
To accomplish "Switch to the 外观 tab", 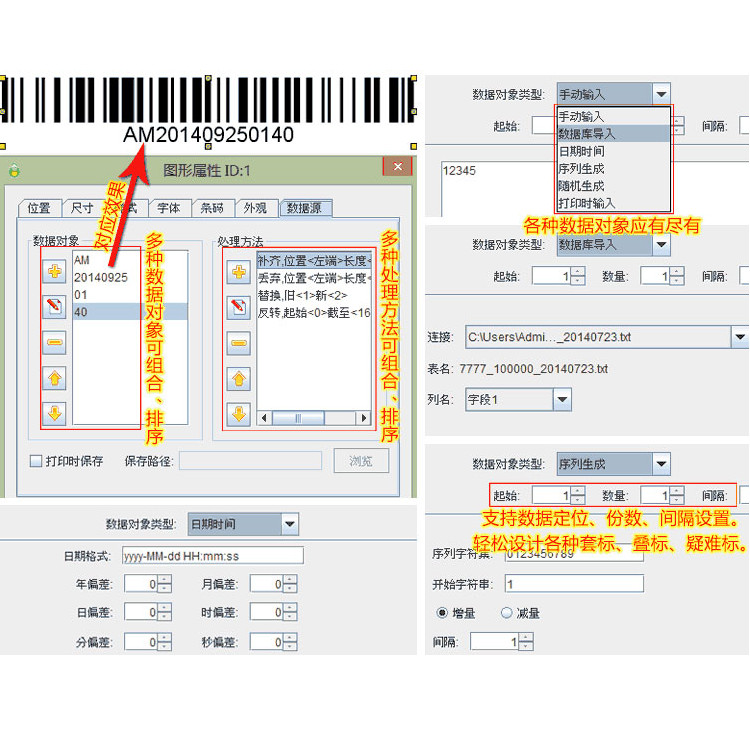I will pyautogui.click(x=255, y=208).
